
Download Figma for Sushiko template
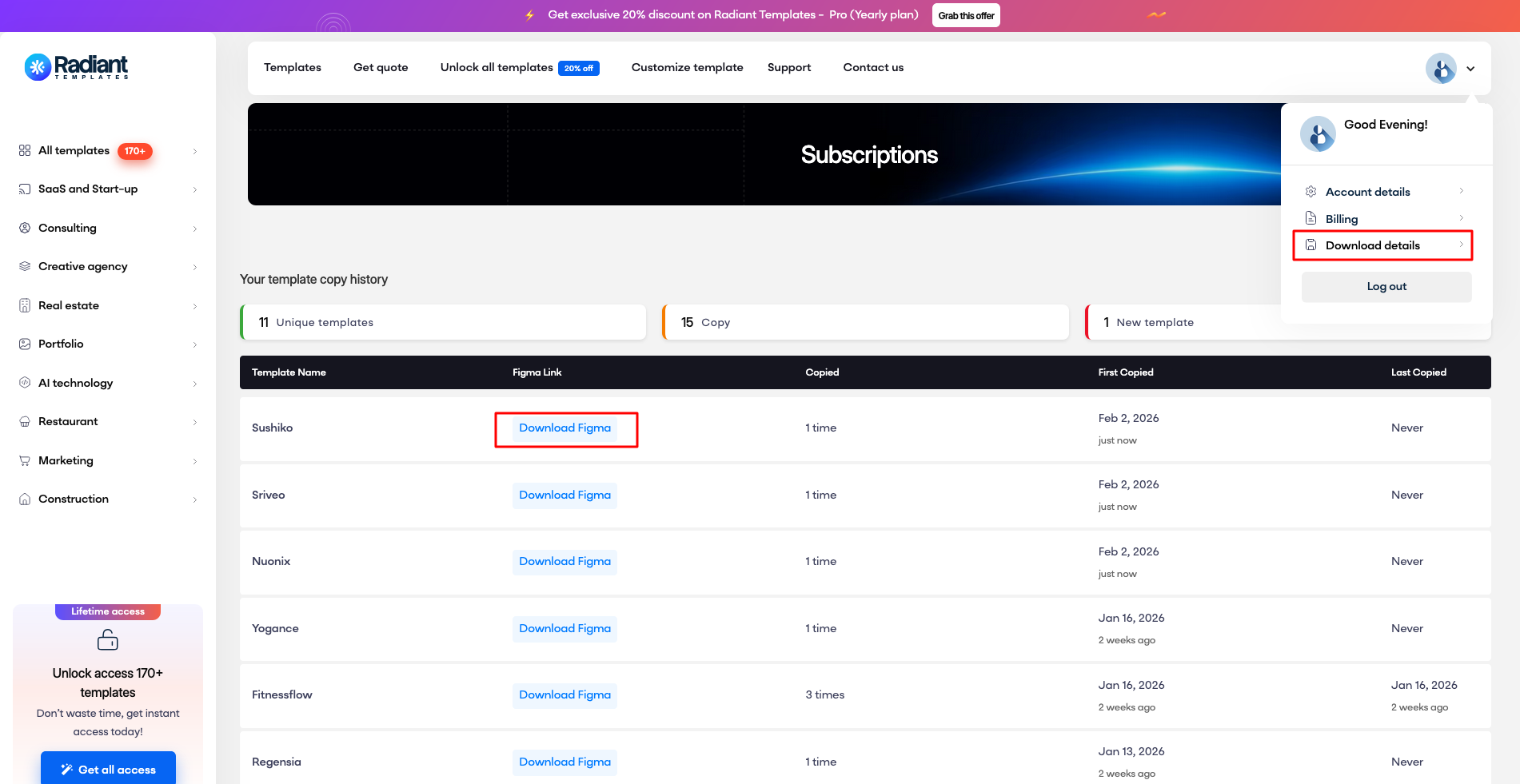[x=565, y=428]
